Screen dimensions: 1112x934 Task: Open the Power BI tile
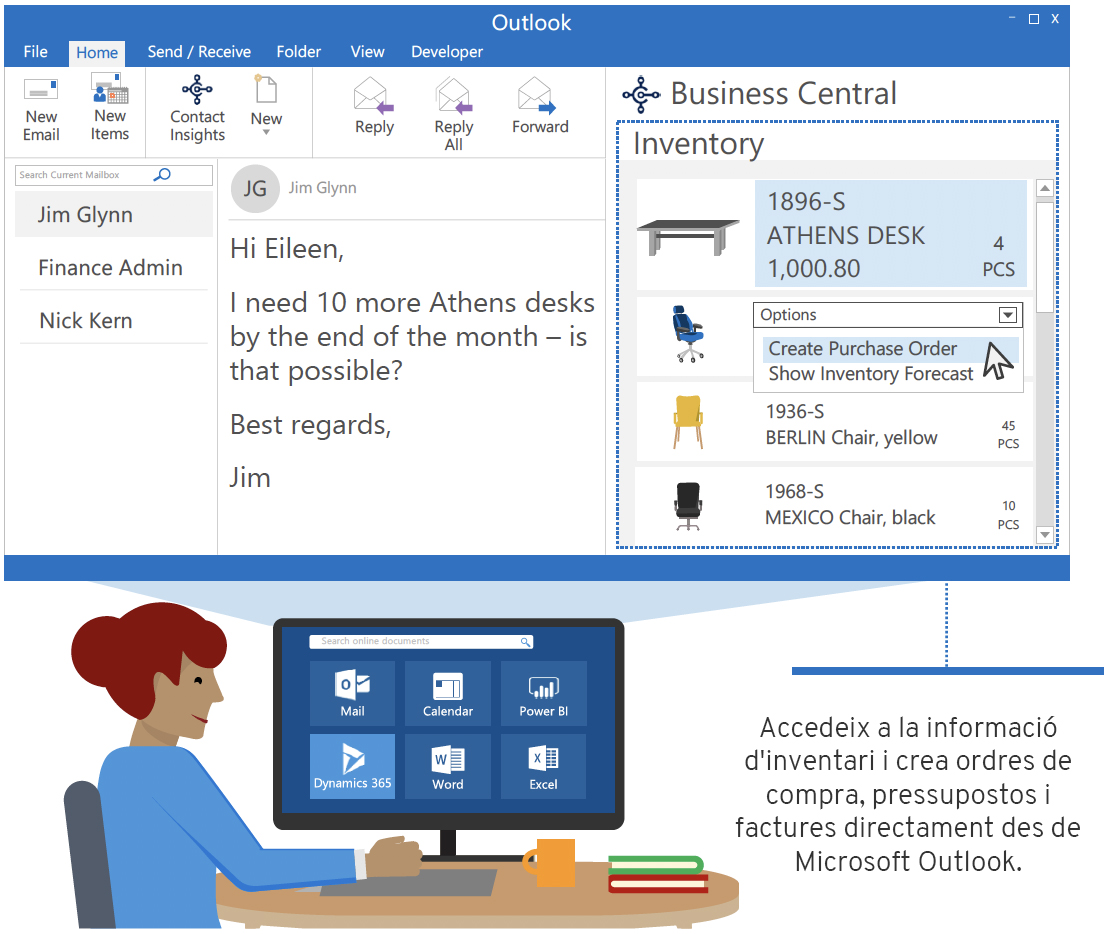click(543, 693)
